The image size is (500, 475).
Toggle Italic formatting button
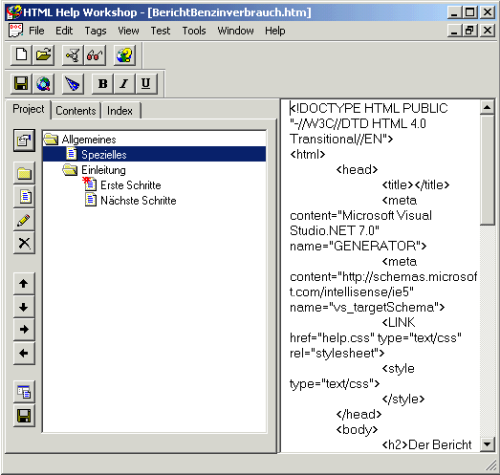coord(124,84)
